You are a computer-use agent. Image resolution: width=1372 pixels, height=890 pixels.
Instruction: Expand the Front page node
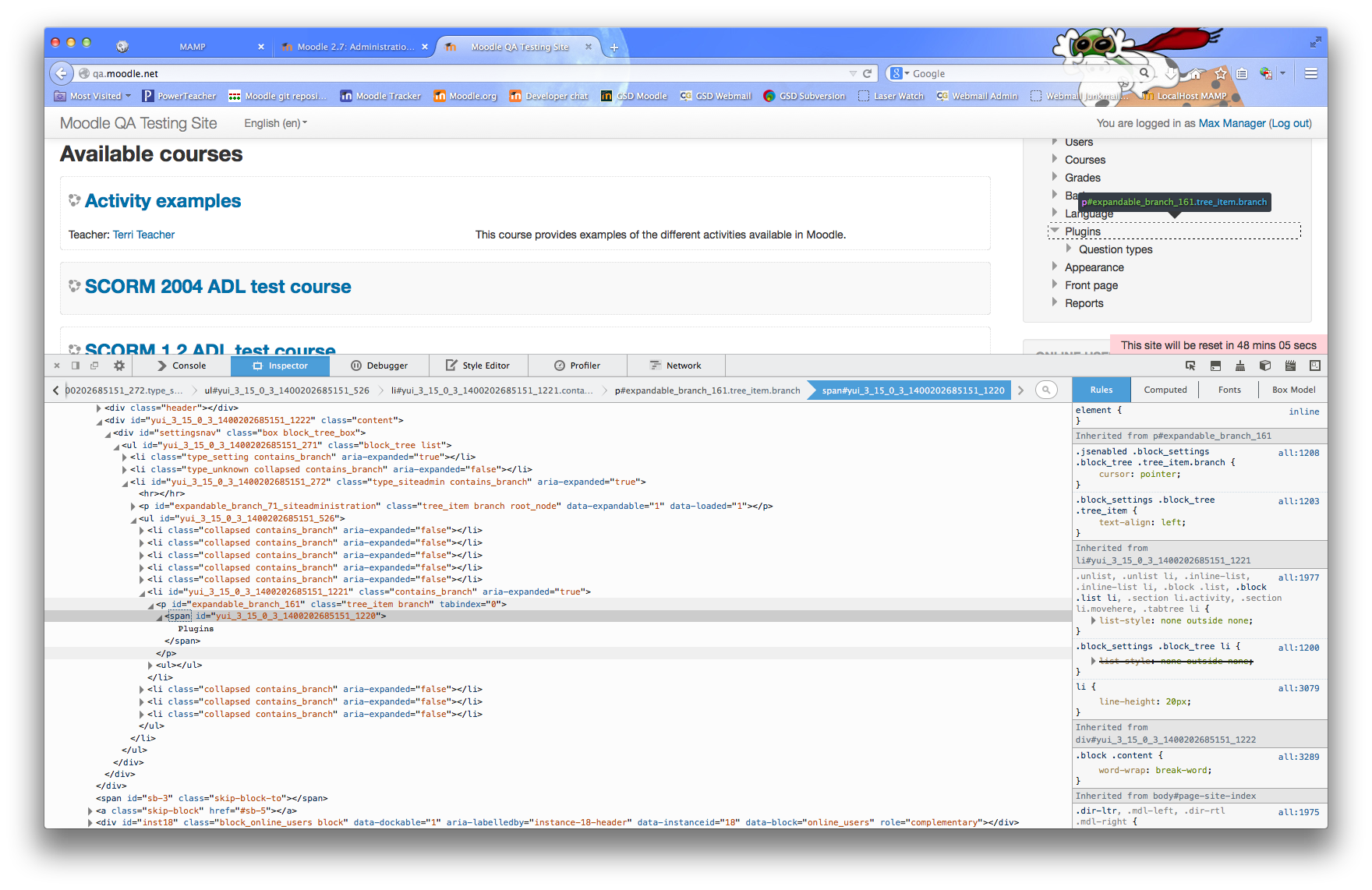click(1055, 284)
